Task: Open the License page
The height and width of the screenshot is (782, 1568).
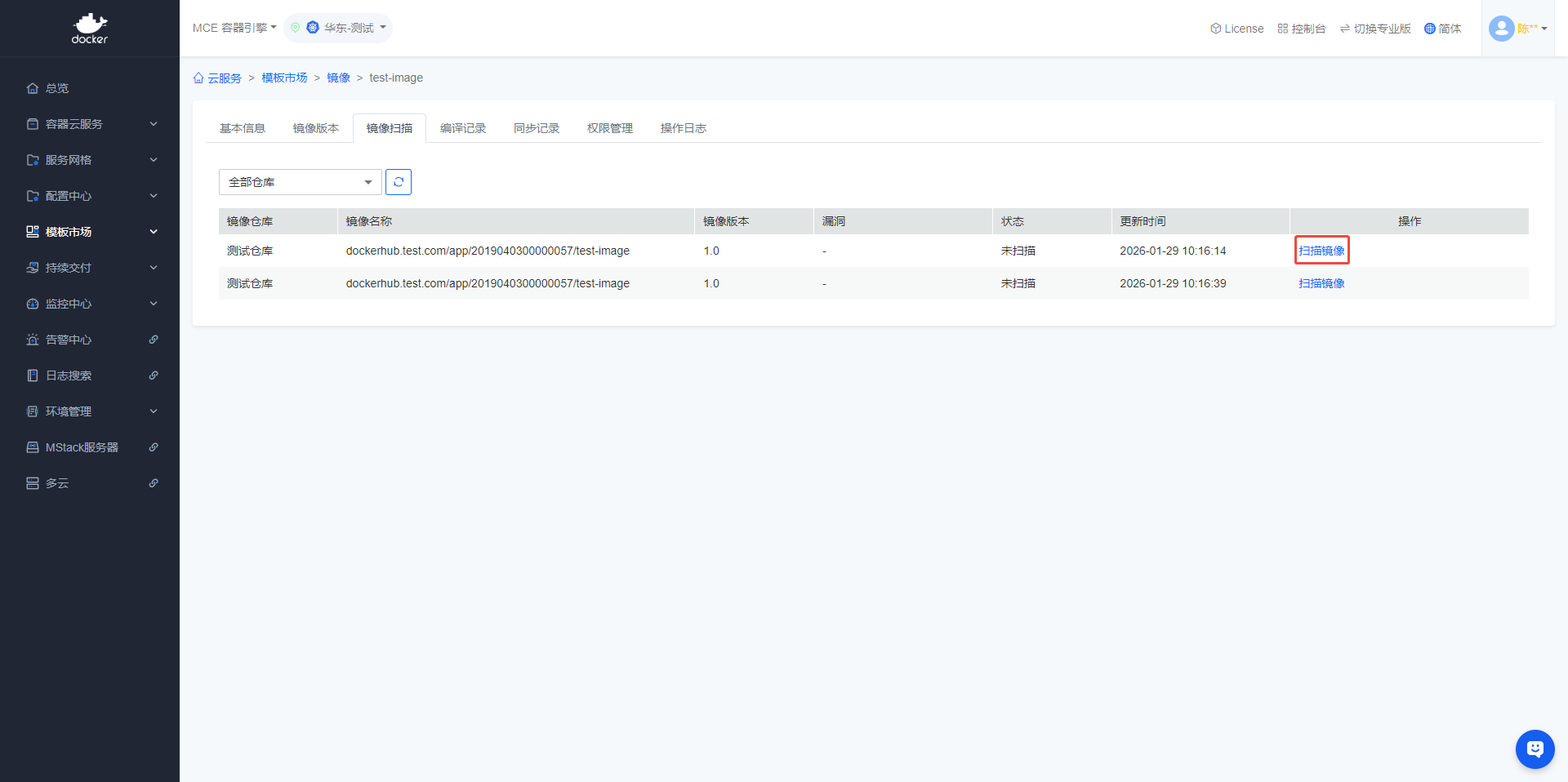Action: point(1236,29)
